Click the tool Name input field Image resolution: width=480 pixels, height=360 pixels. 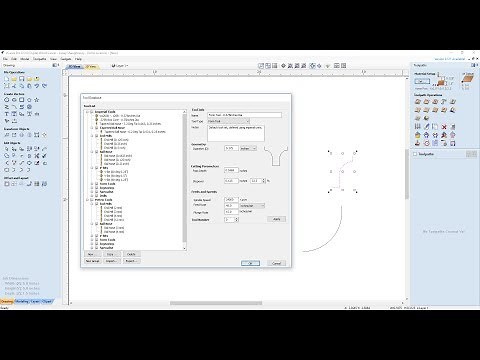pos(244,115)
